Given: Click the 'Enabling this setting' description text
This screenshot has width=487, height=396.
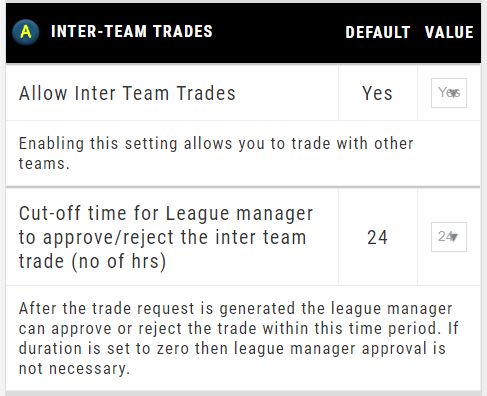Looking at the screenshot, I should (216, 153).
